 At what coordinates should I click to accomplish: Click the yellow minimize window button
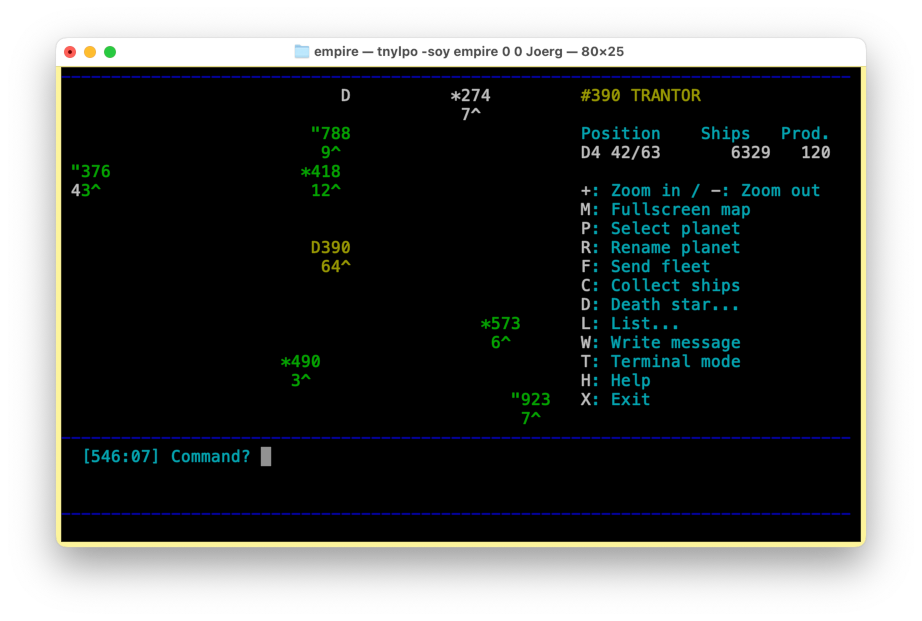(90, 52)
